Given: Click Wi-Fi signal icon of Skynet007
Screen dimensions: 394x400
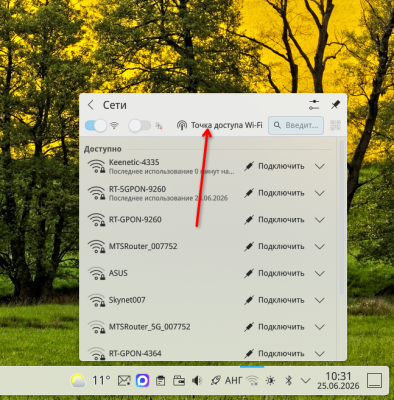Looking at the screenshot, I should (x=96, y=300).
